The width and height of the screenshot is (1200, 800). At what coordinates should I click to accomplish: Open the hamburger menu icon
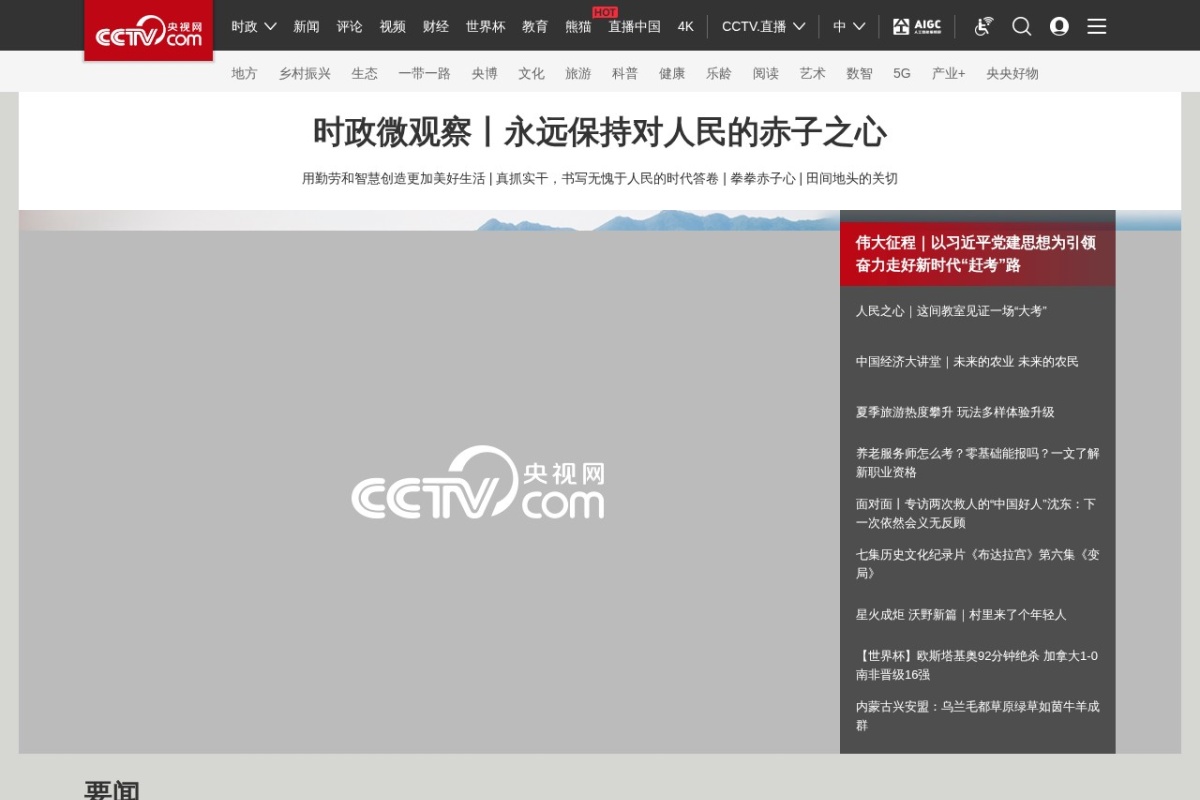tap(1097, 26)
